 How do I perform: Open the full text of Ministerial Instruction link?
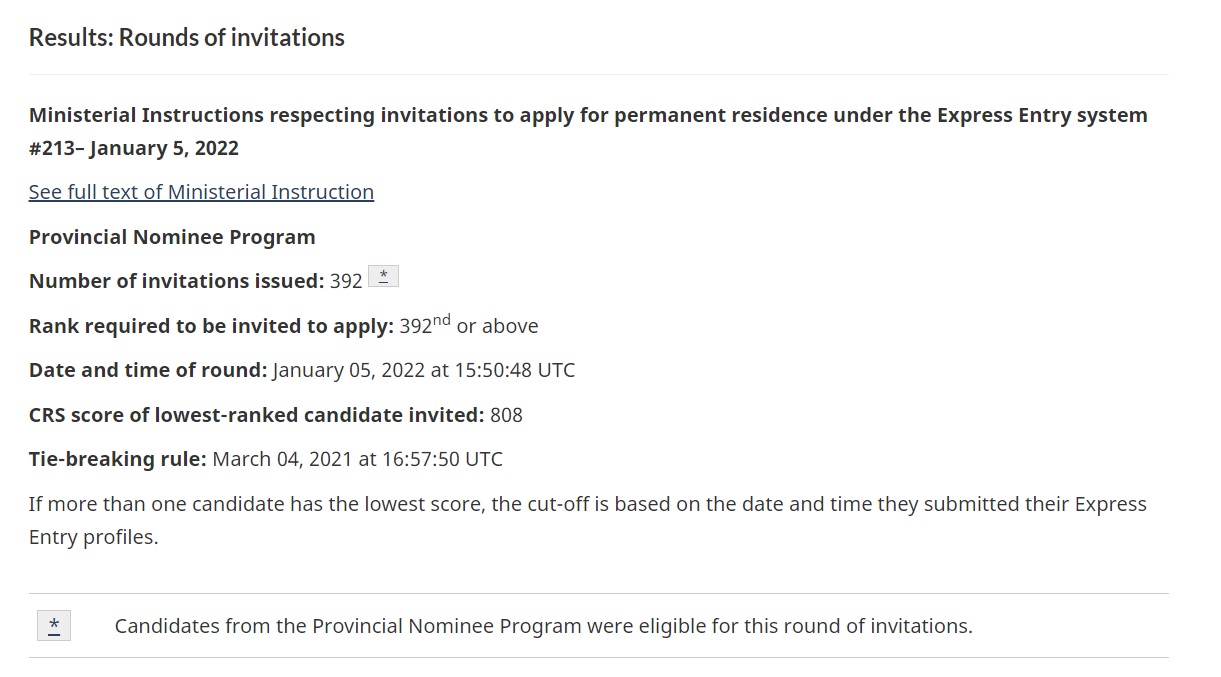[x=201, y=192]
